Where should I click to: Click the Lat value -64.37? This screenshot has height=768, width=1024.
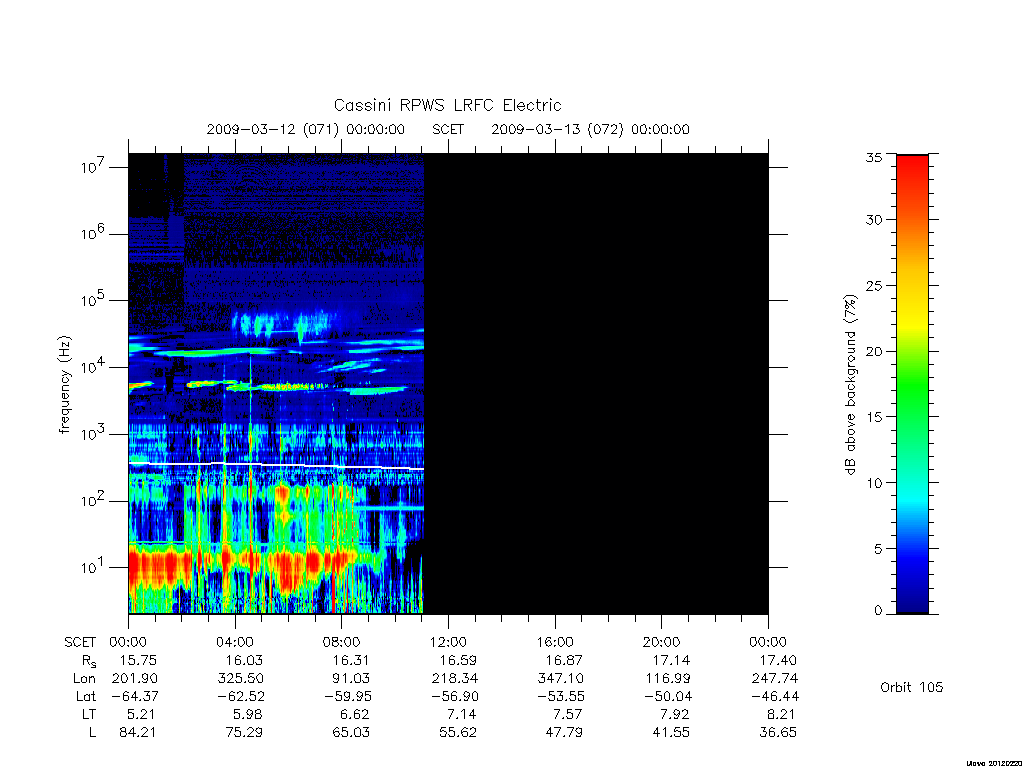click(x=135, y=696)
